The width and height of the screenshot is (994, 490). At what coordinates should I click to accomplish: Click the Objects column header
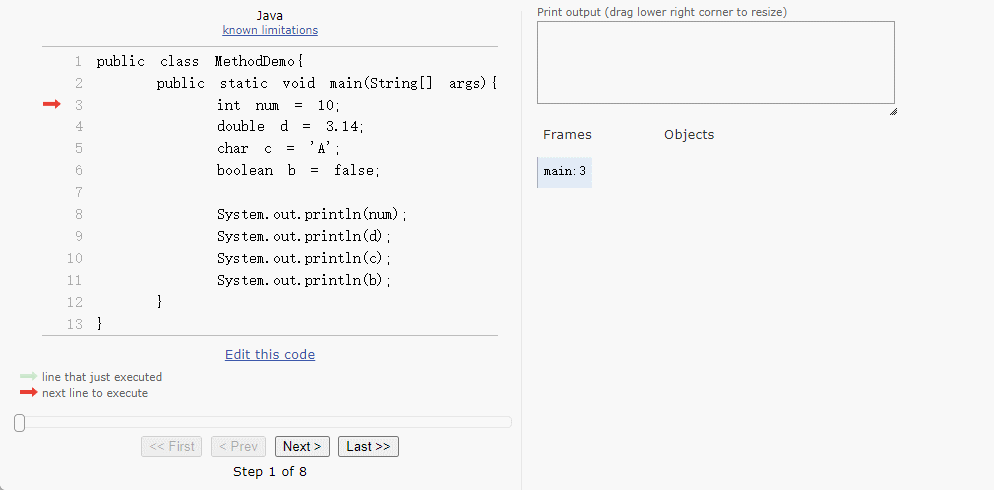(689, 135)
